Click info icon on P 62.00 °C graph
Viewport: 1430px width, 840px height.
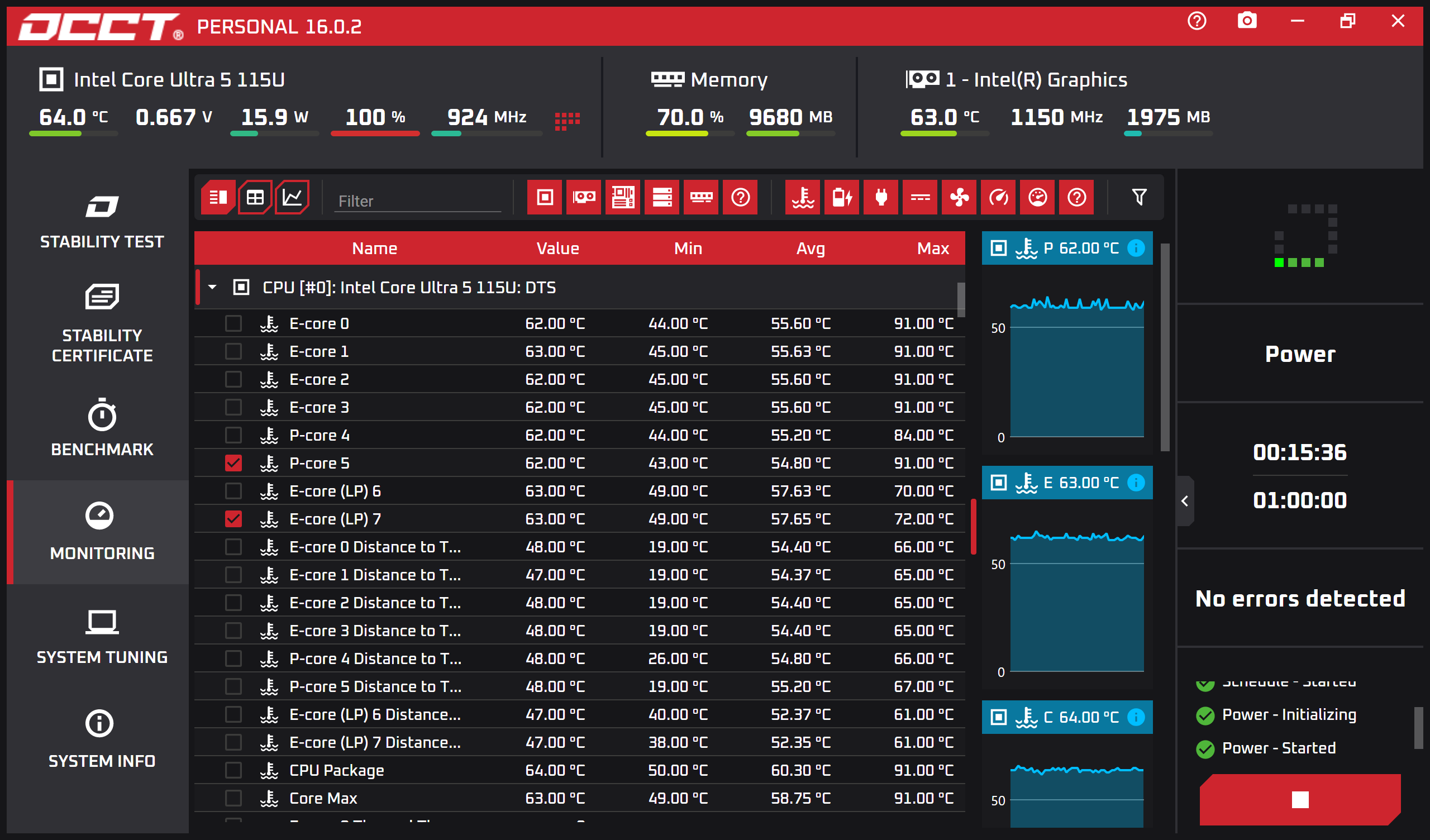1136,248
